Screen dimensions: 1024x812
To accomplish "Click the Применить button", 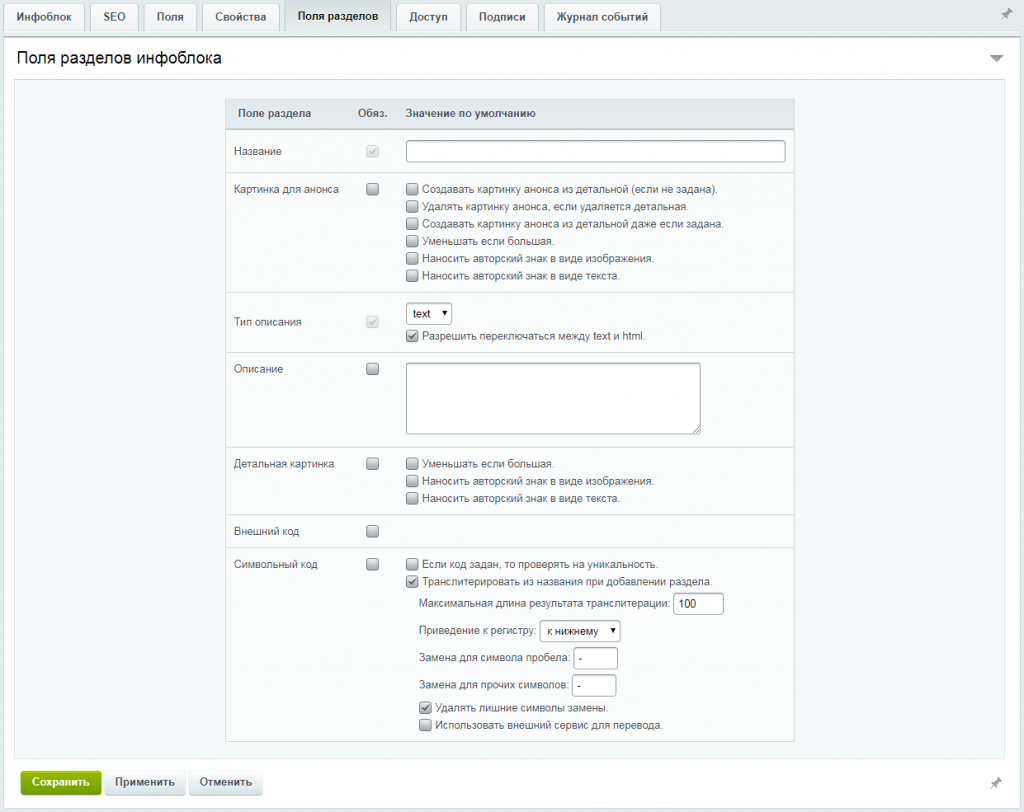I will [145, 782].
